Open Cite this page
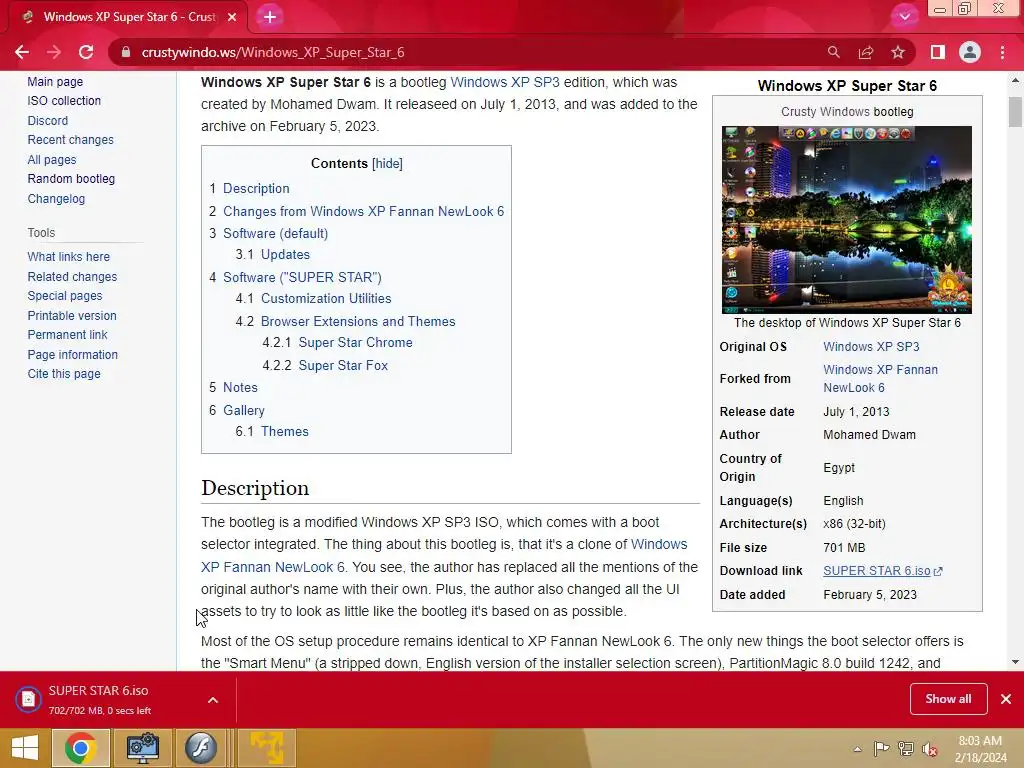The height and width of the screenshot is (768, 1024). [x=64, y=374]
